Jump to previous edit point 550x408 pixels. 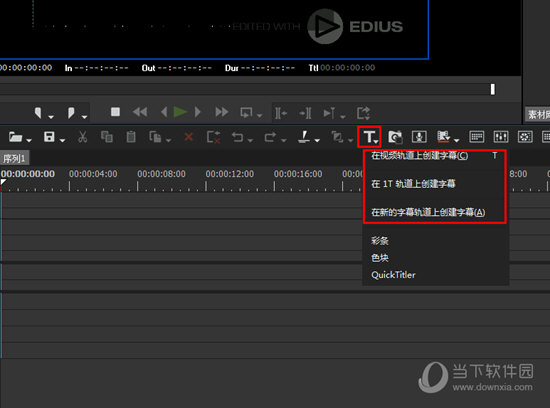tap(281, 113)
